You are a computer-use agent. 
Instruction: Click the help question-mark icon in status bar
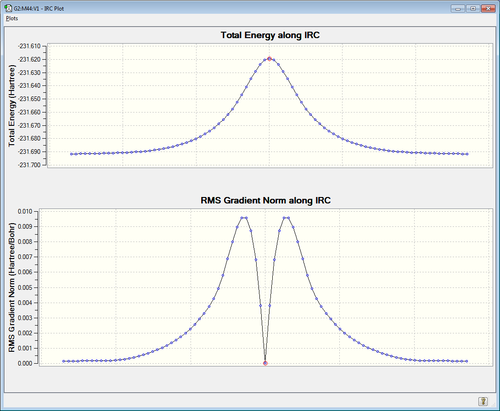coord(483,401)
